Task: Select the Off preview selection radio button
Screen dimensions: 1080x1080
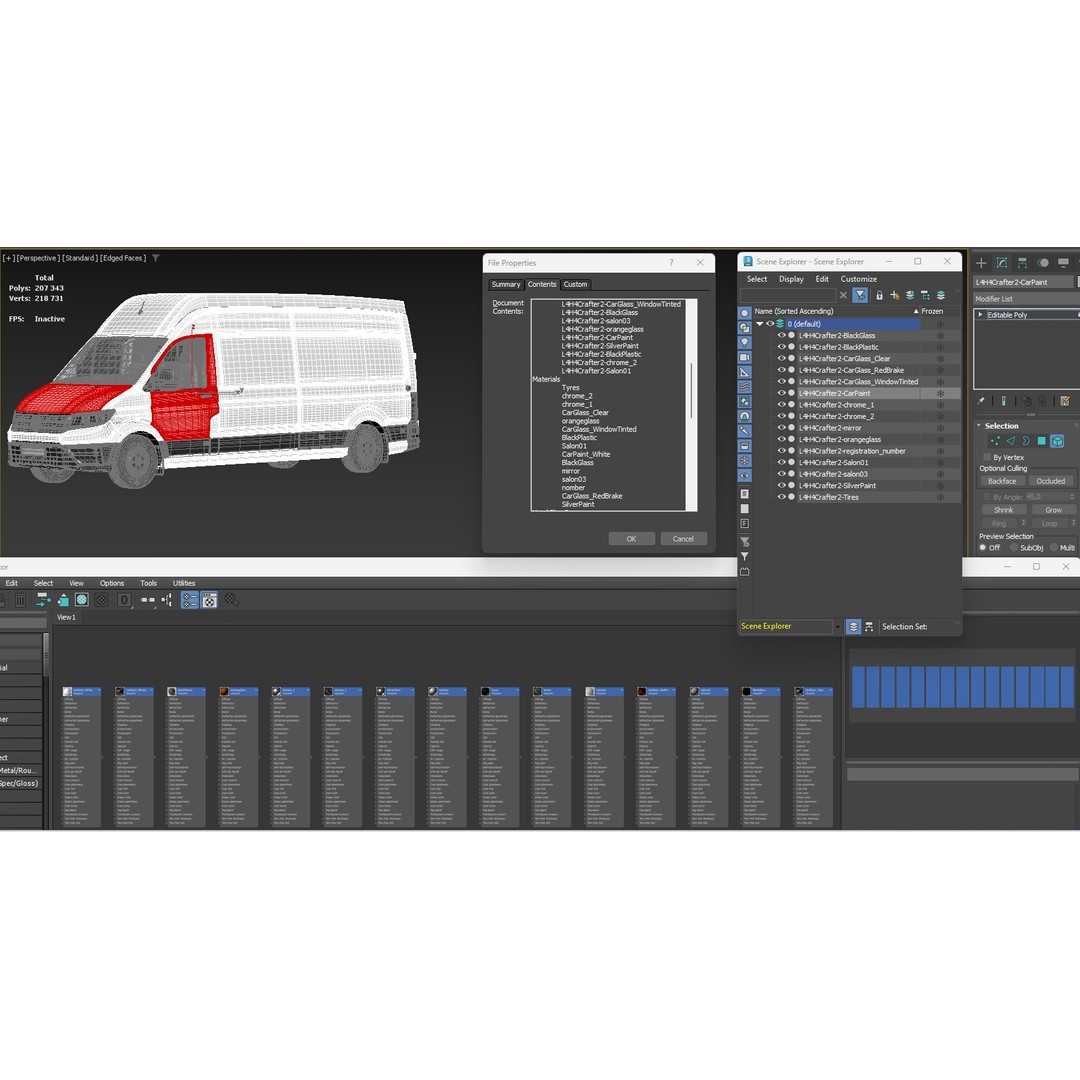Action: pyautogui.click(x=983, y=548)
